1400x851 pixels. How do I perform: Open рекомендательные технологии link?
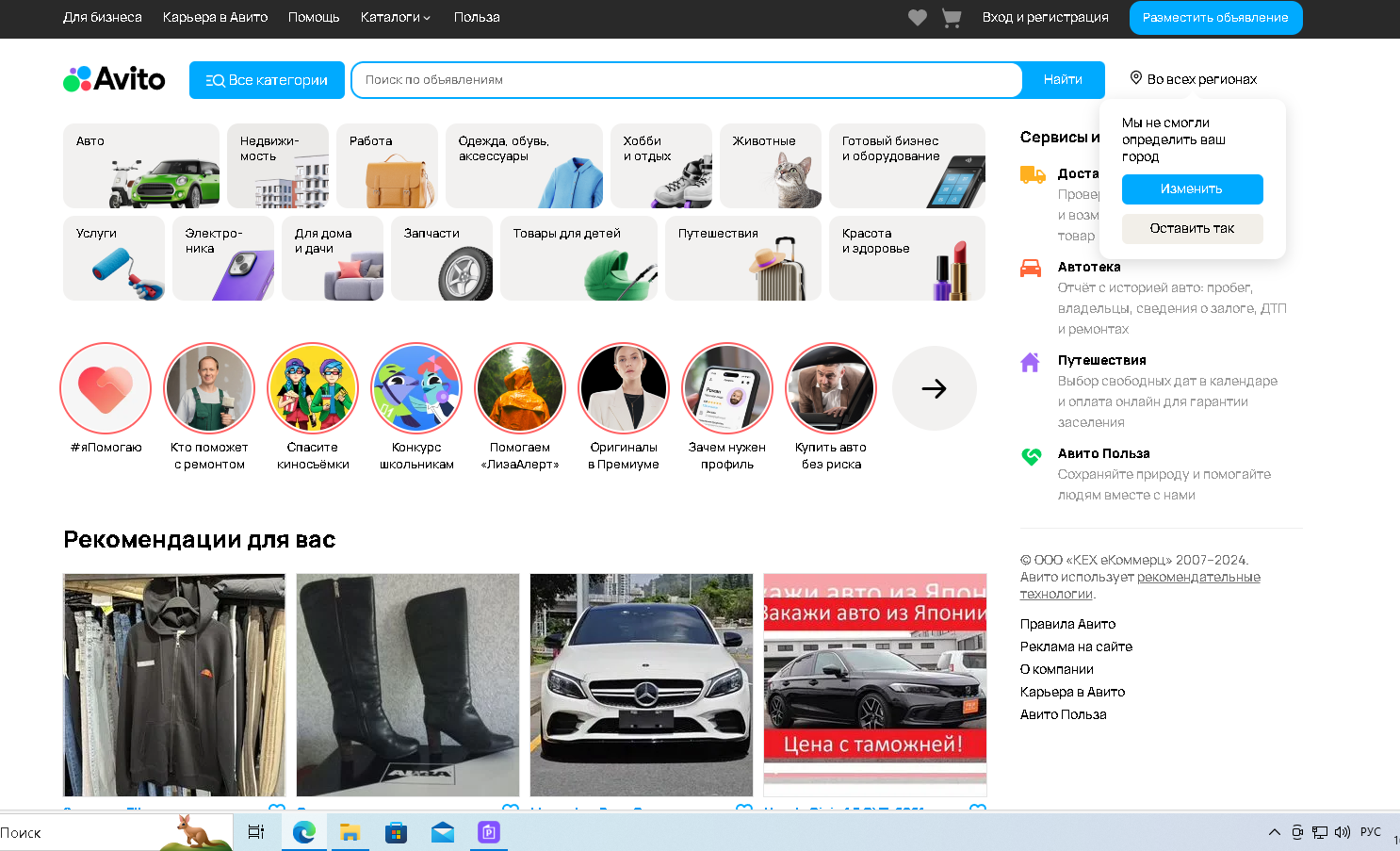tap(1140, 585)
